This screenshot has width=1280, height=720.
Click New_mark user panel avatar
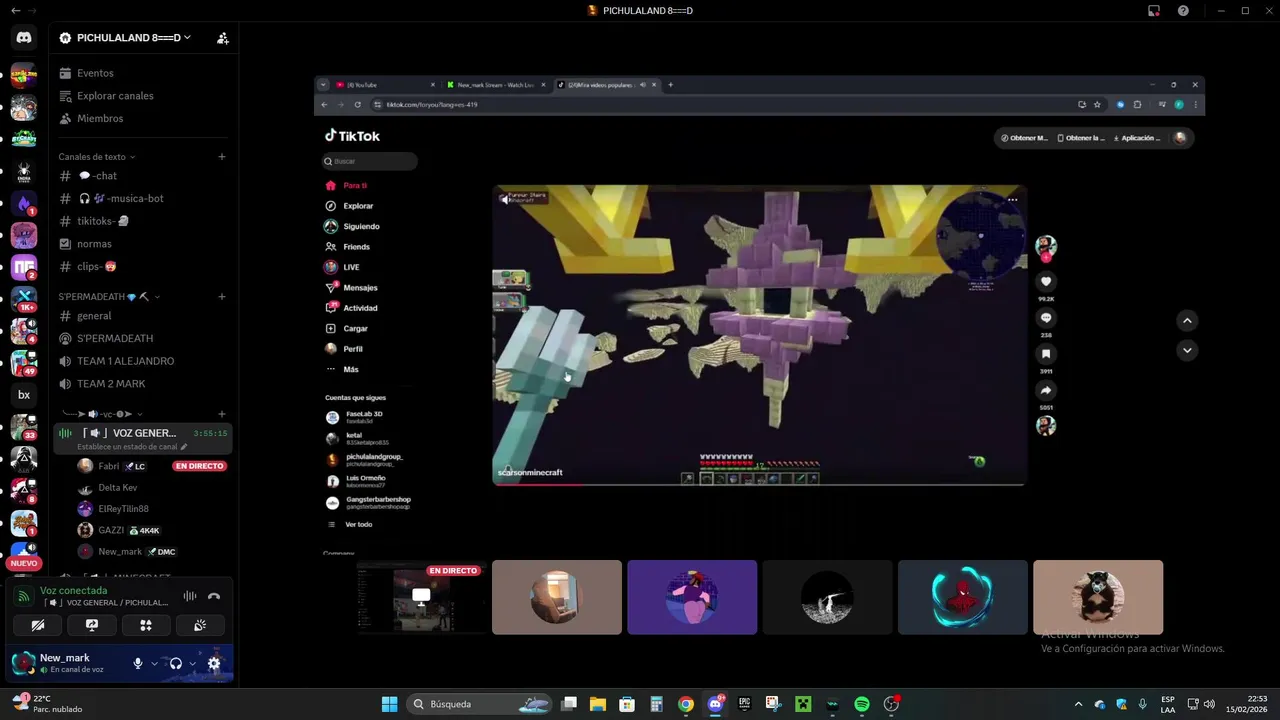coord(23,662)
